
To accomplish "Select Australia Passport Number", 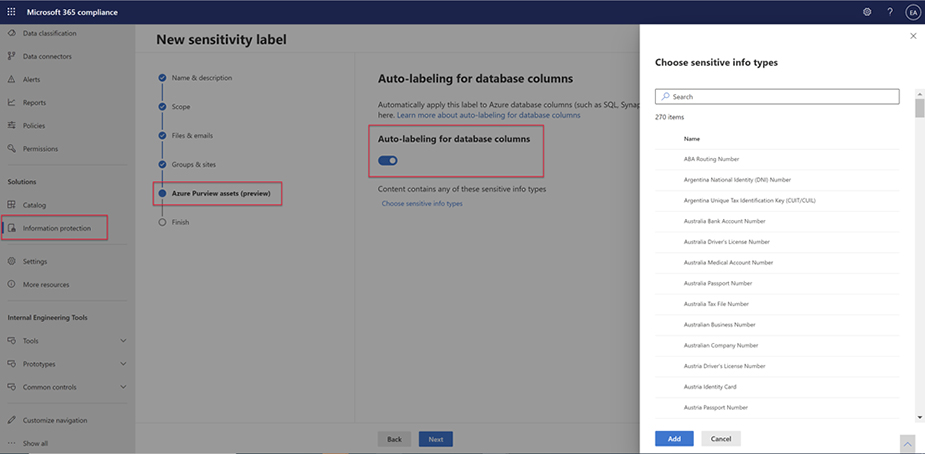I will coord(777,284).
